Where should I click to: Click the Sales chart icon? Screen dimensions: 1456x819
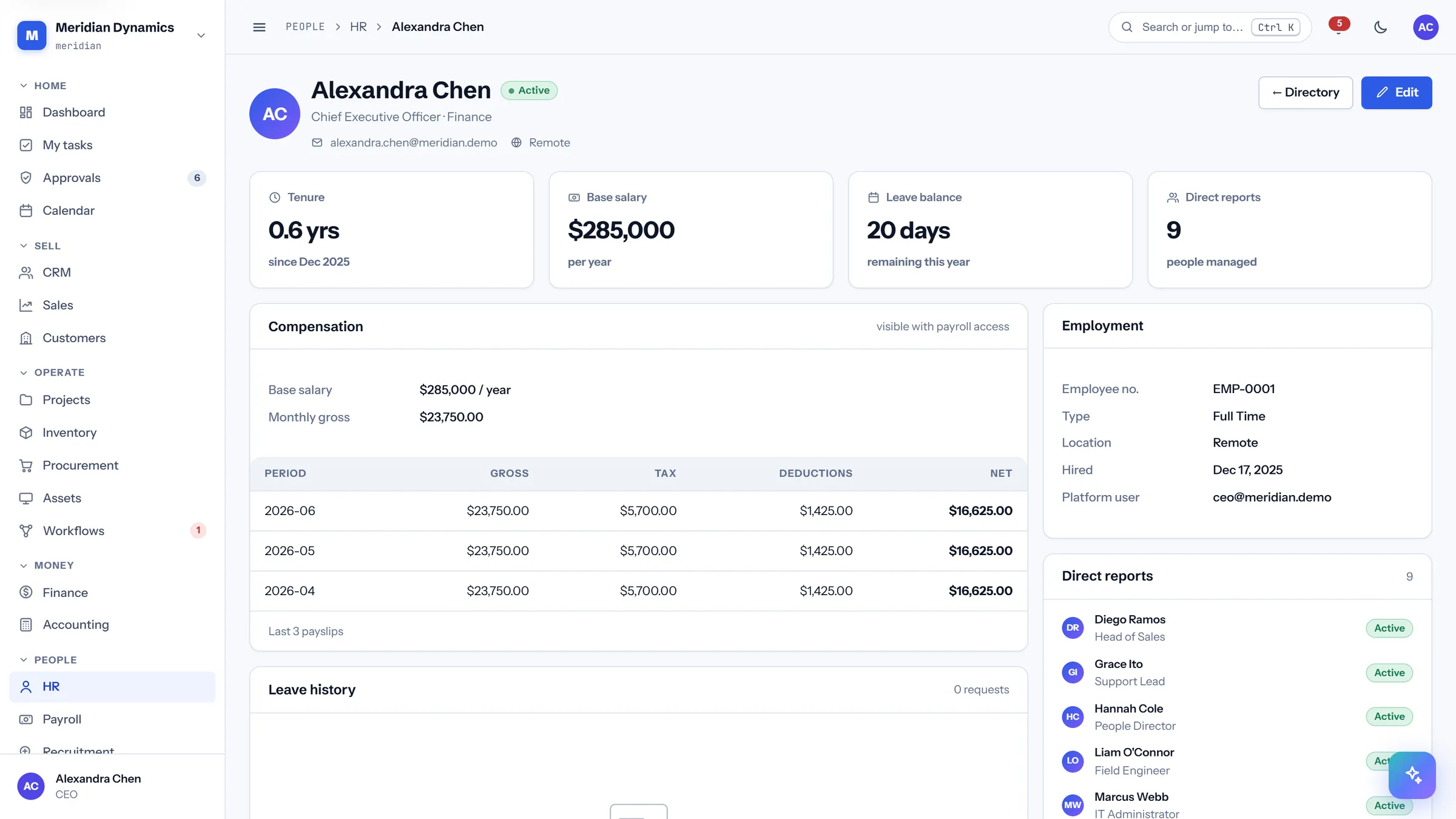[25, 305]
